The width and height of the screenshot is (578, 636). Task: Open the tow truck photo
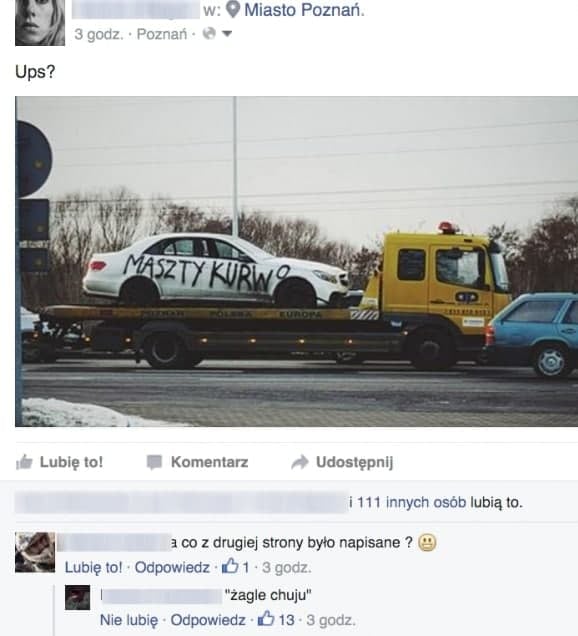point(297,261)
